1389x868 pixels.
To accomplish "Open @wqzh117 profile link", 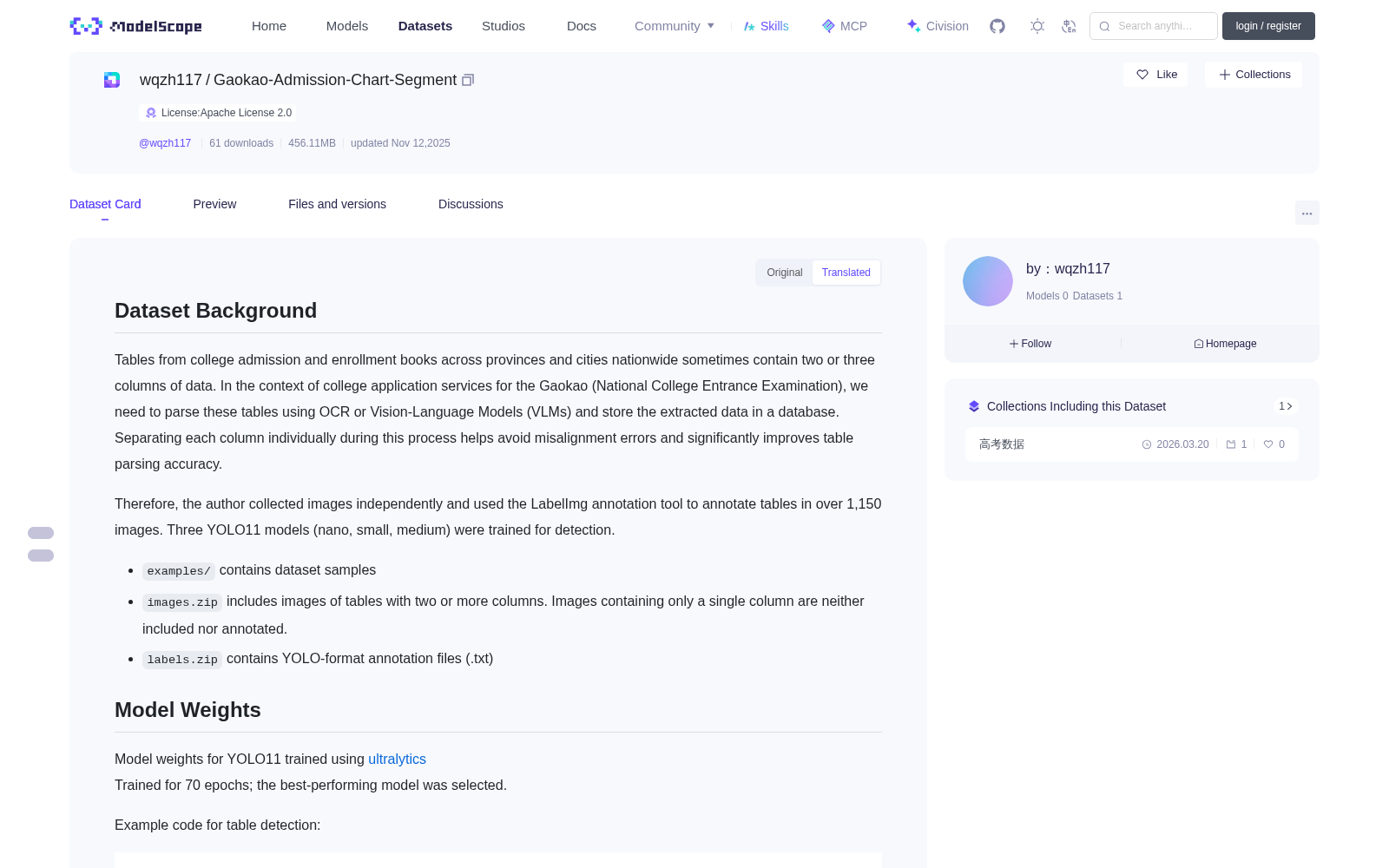I will point(165,143).
